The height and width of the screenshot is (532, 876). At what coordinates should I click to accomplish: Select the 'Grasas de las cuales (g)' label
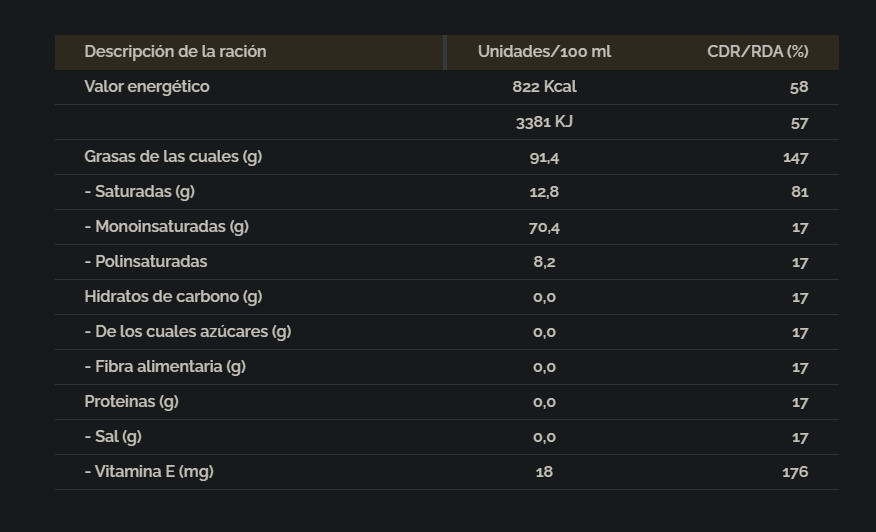[x=173, y=157]
